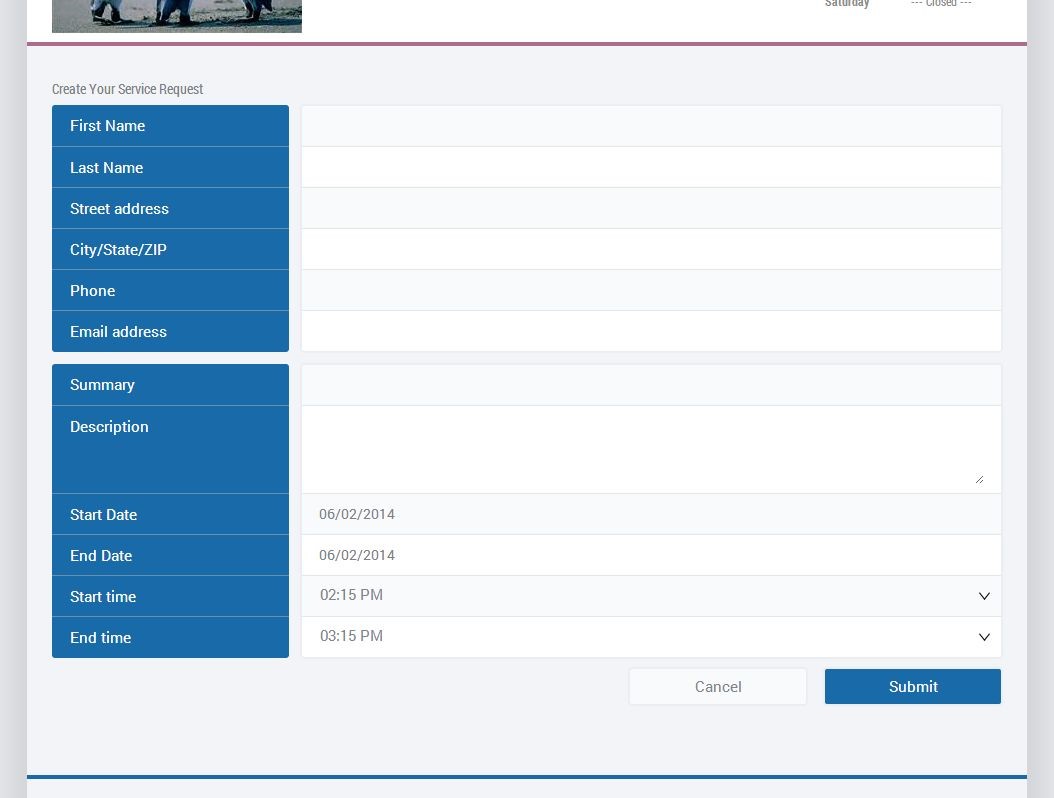Expand the End time dropdown
1054x798 pixels.
pos(651,637)
